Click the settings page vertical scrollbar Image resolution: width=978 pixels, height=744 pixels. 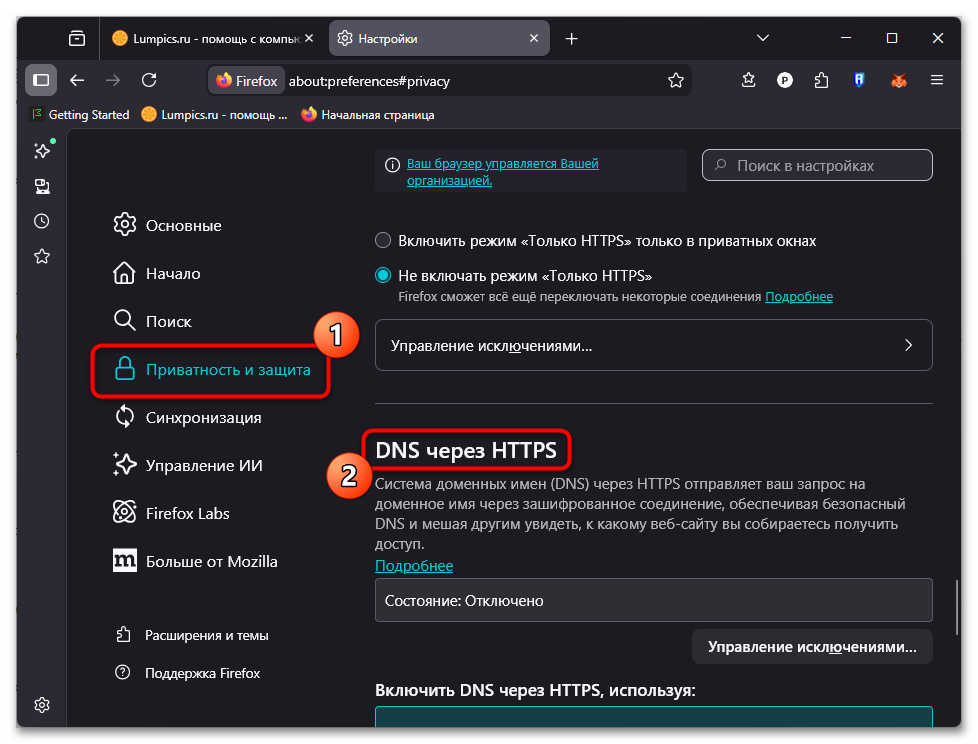pos(957,608)
